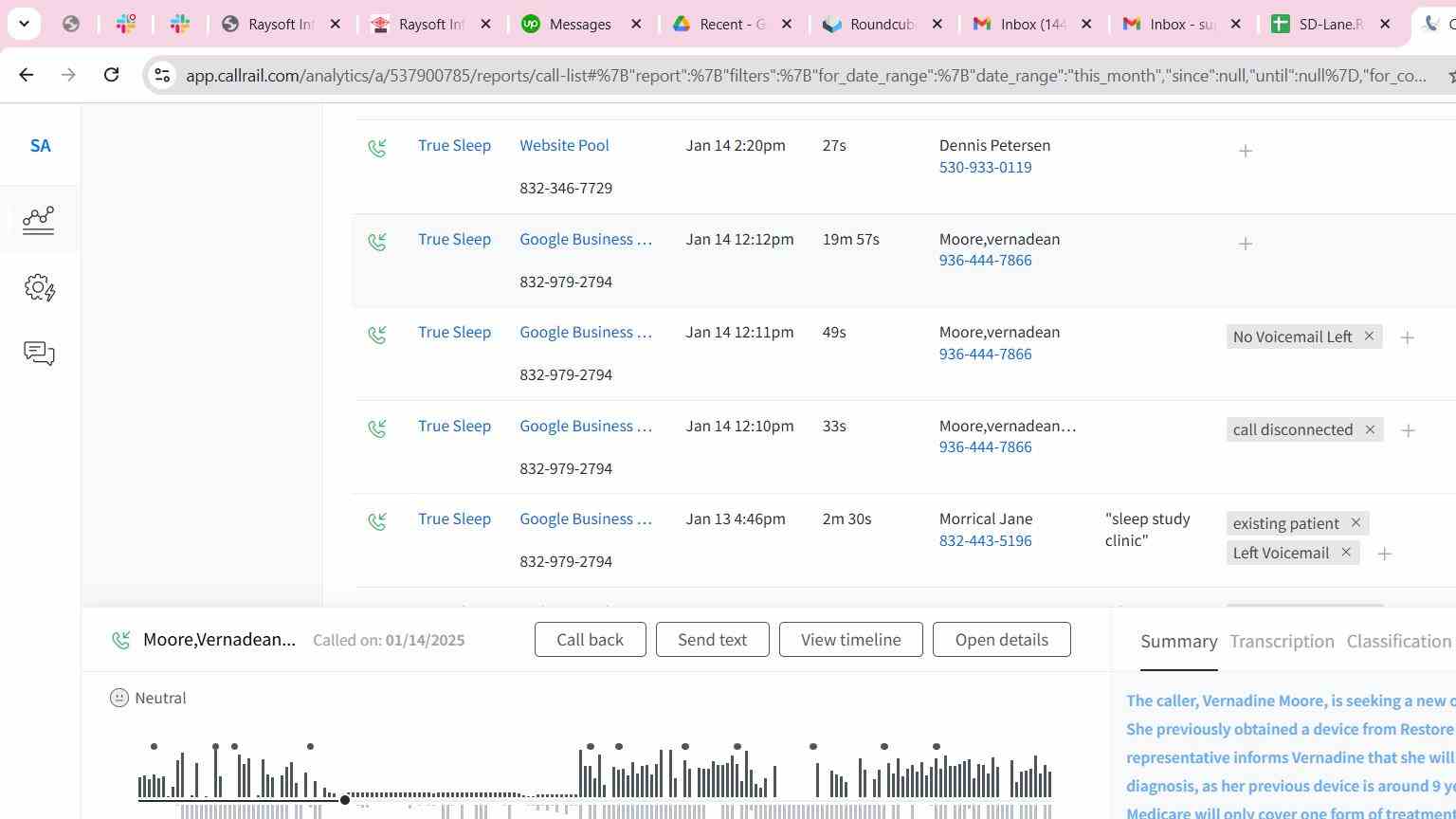Add a tag to Dennis Petersen call

1246,151
